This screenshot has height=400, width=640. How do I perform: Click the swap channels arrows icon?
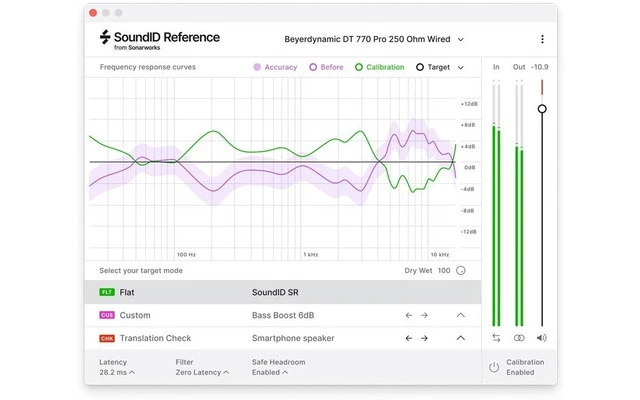point(495,338)
